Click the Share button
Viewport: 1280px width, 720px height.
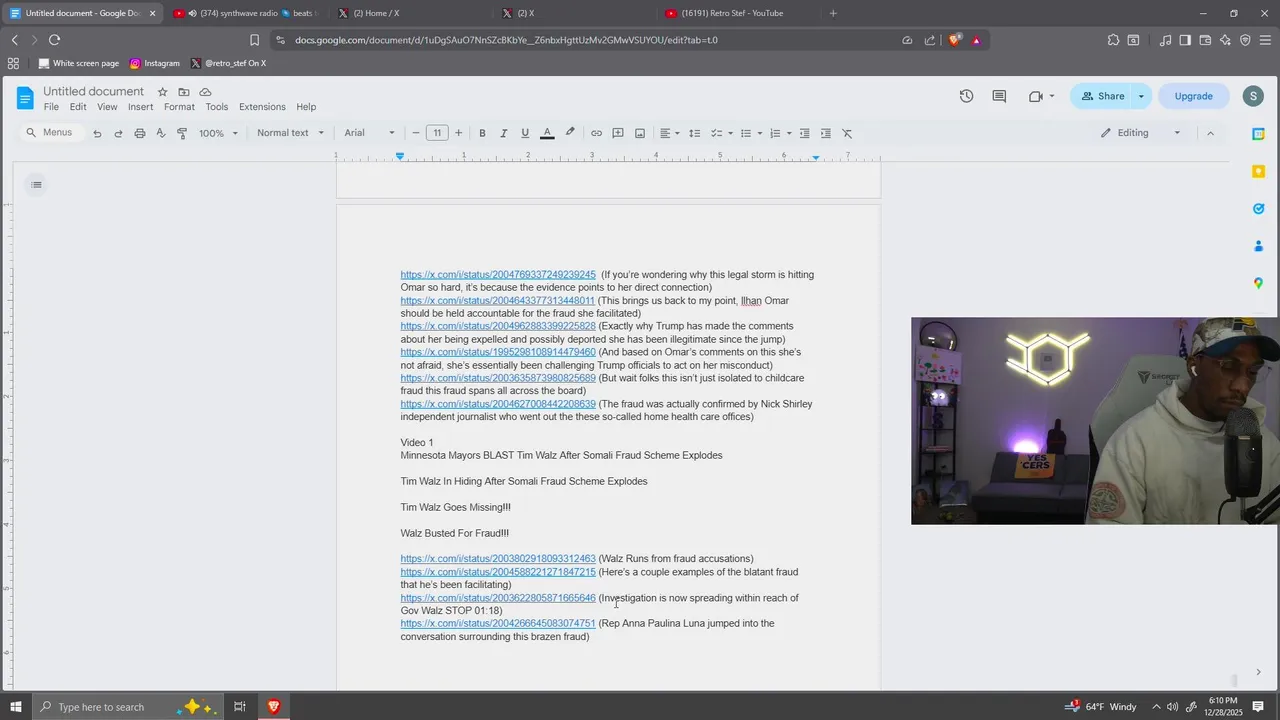click(x=1102, y=96)
